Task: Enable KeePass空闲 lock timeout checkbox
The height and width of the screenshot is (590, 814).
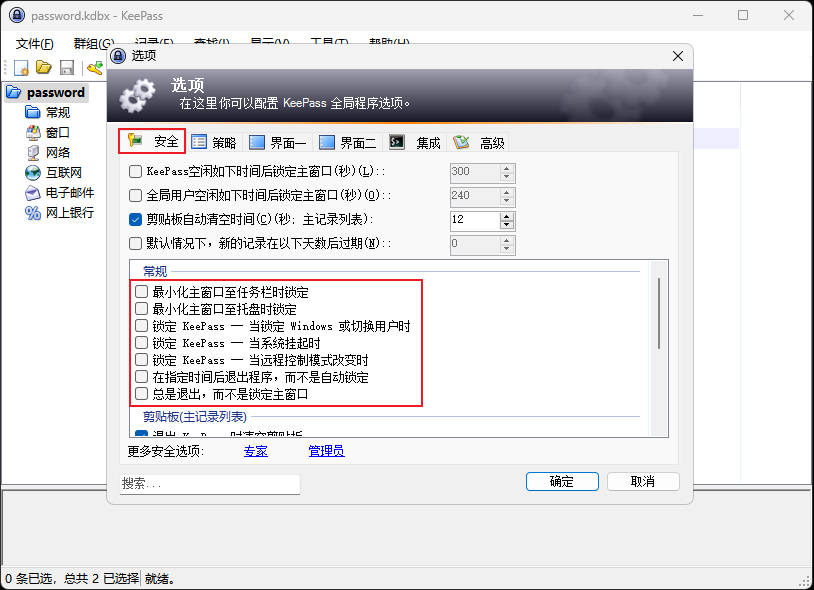Action: click(x=136, y=172)
